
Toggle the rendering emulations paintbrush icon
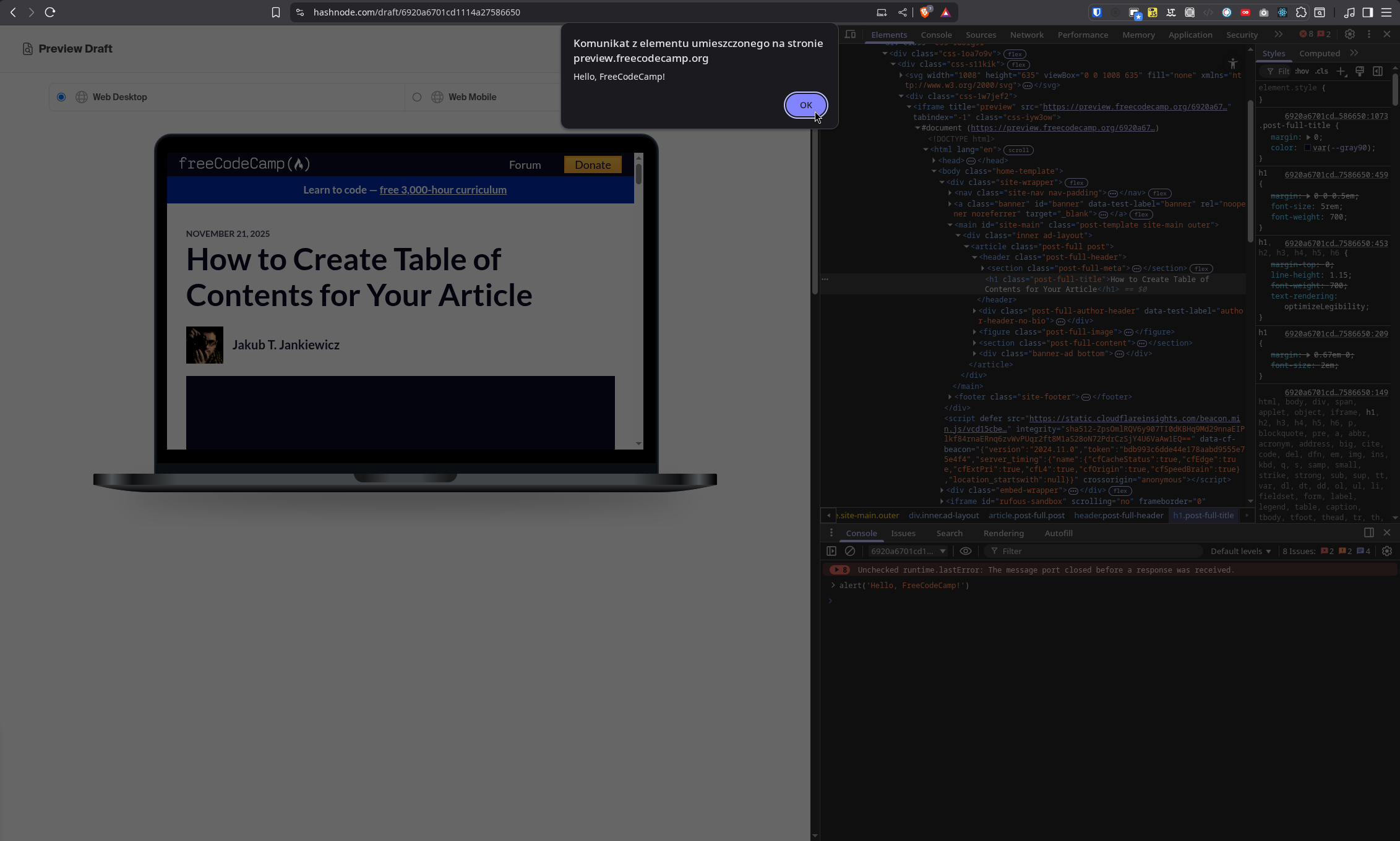[1360, 72]
